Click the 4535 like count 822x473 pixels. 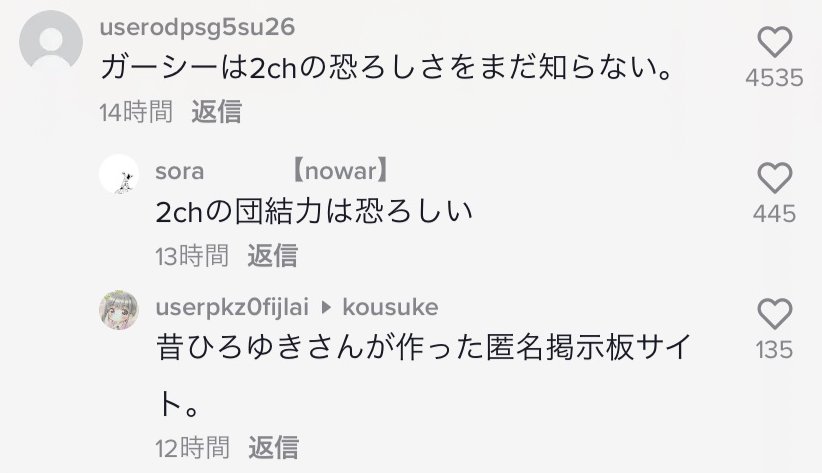(774, 78)
